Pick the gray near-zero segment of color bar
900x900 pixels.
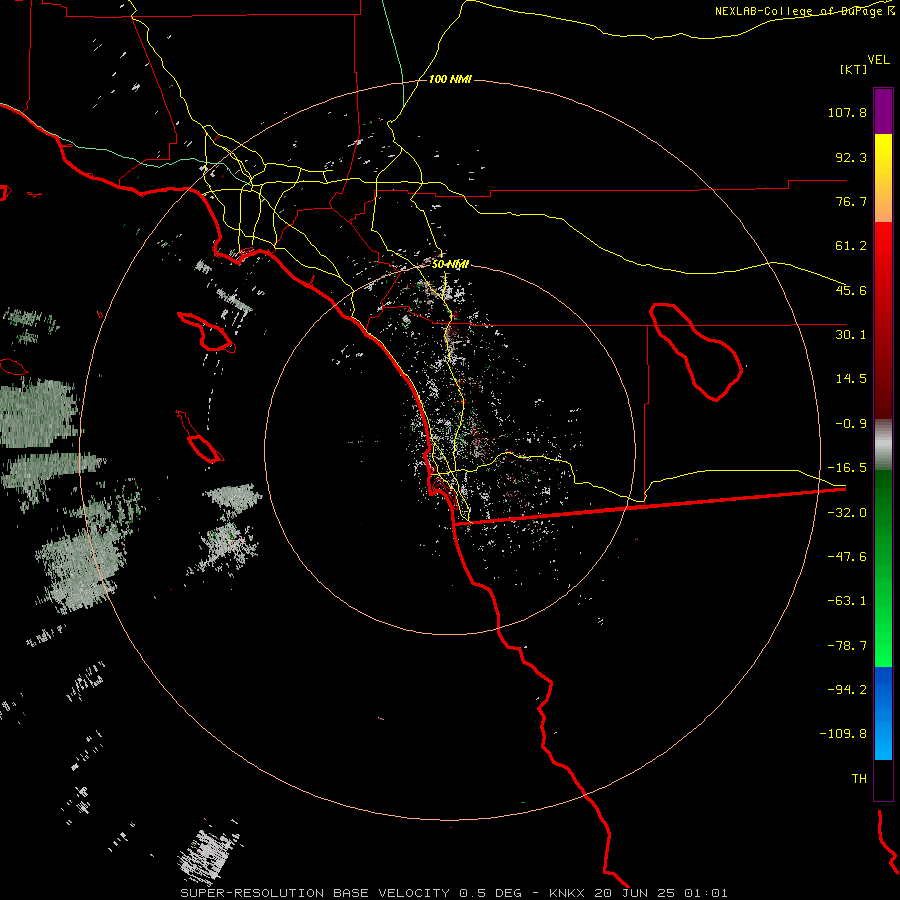click(883, 445)
